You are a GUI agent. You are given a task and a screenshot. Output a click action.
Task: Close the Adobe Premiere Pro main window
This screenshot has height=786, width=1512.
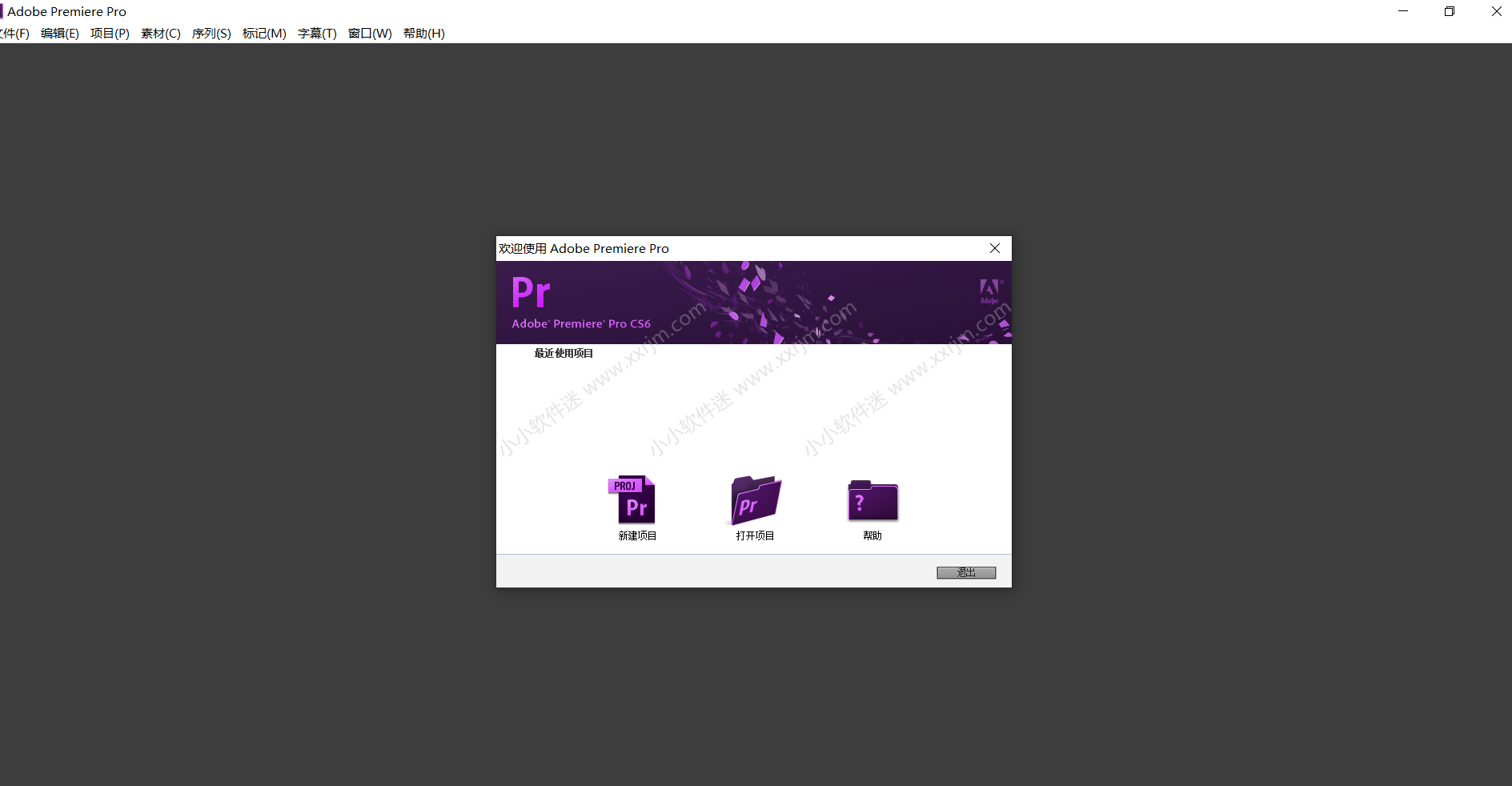1496,11
